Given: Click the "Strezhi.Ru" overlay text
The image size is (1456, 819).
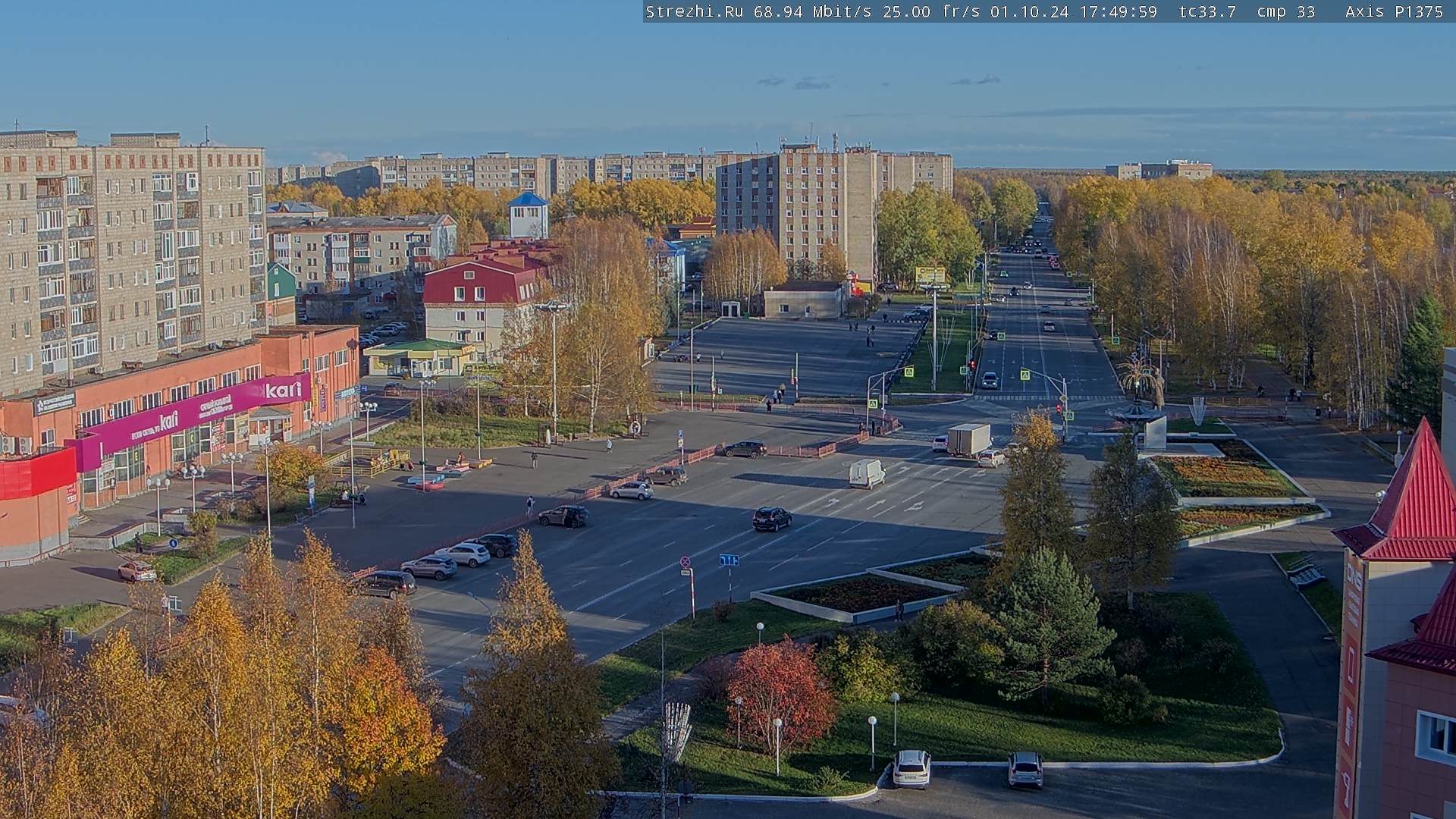Looking at the screenshot, I should tap(694, 11).
